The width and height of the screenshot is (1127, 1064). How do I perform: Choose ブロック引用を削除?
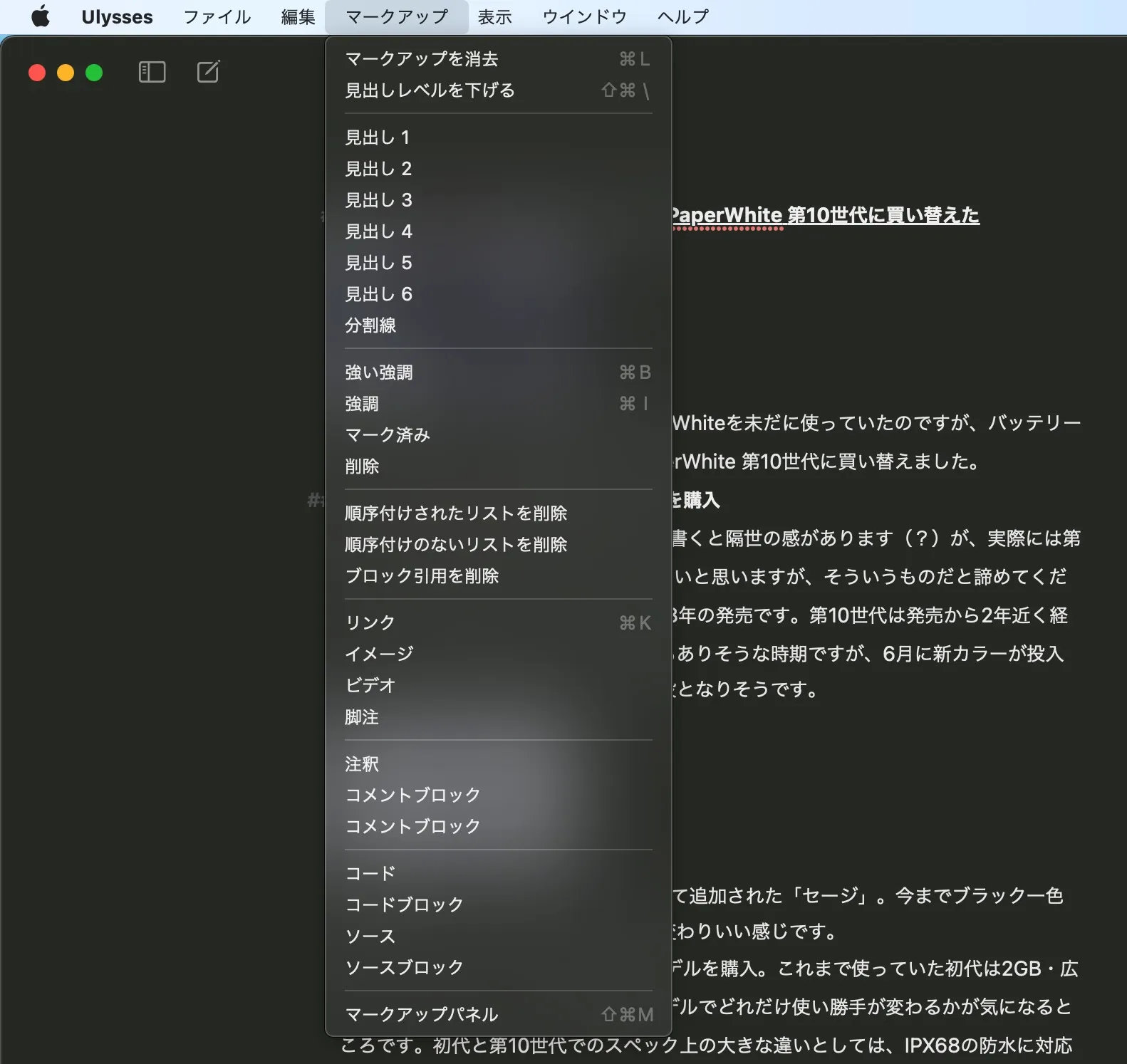coord(498,576)
